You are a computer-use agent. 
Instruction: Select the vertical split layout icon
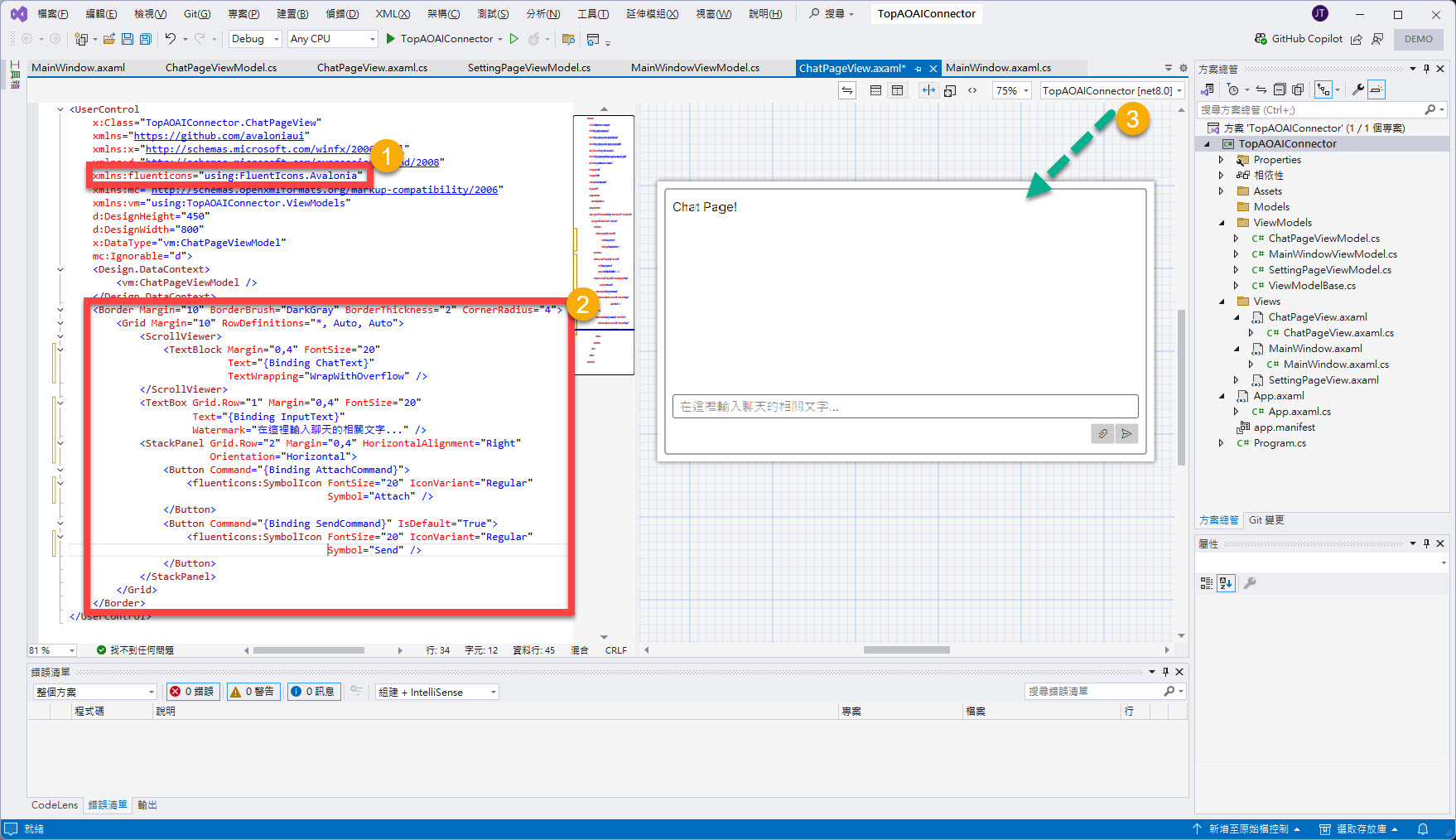[x=897, y=90]
